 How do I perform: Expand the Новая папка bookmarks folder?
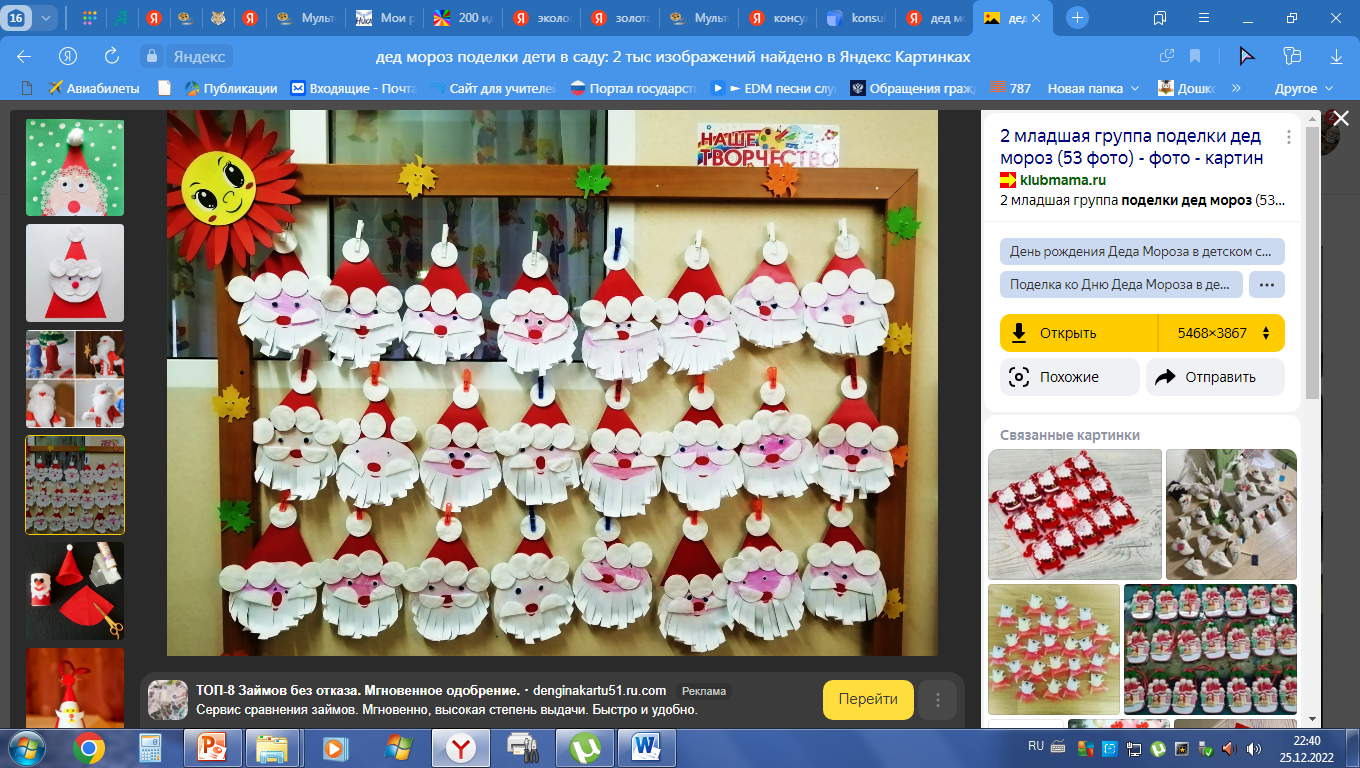tap(1093, 88)
